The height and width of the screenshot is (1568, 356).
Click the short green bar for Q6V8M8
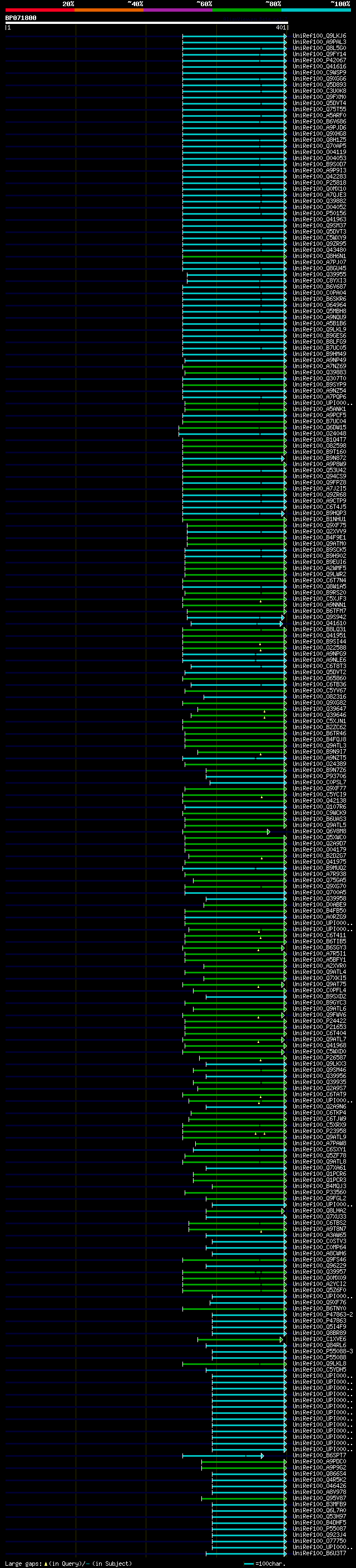tap(226, 832)
